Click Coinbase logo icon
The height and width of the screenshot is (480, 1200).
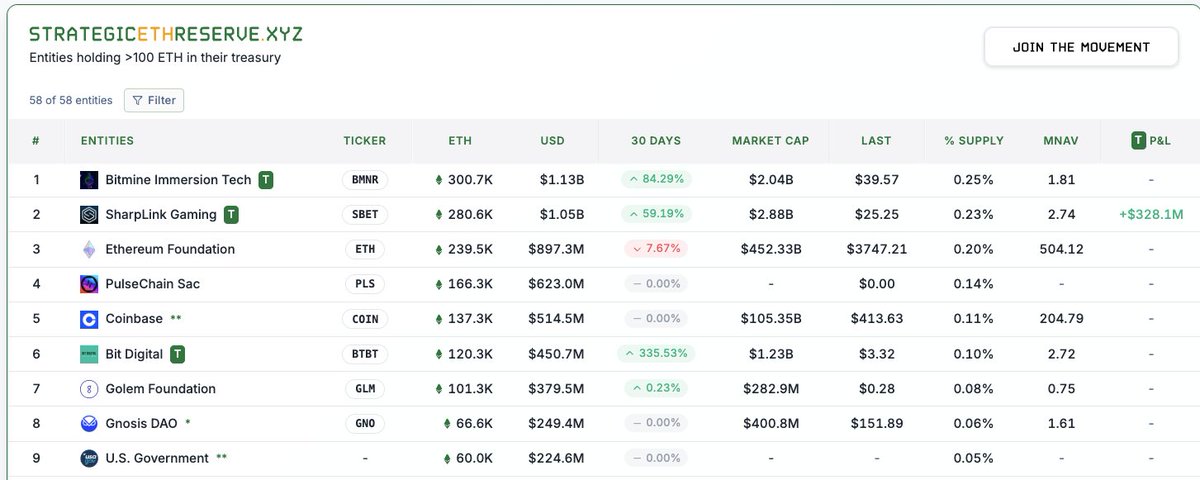point(88,319)
